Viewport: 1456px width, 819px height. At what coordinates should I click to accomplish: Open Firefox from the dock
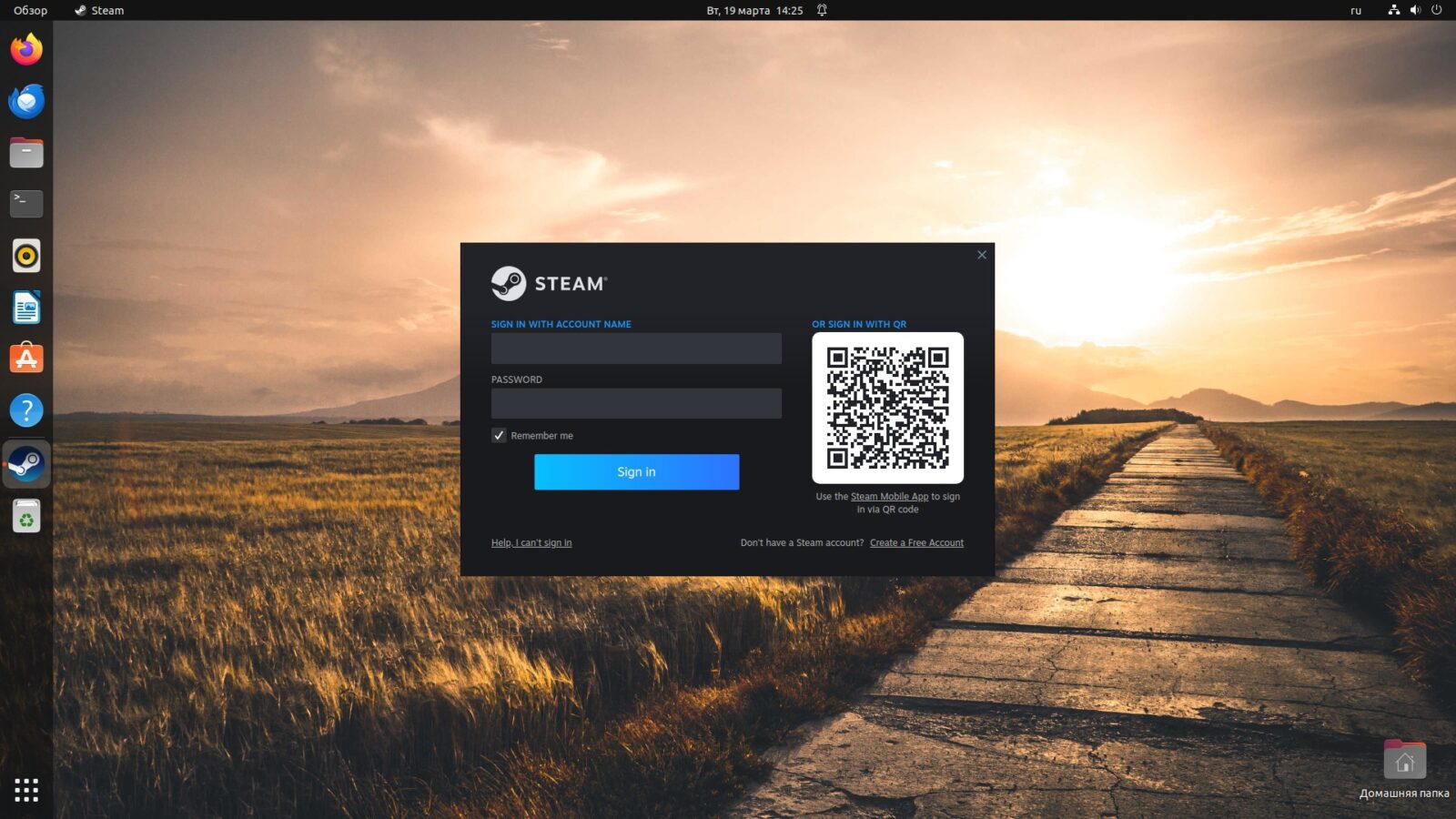click(26, 49)
